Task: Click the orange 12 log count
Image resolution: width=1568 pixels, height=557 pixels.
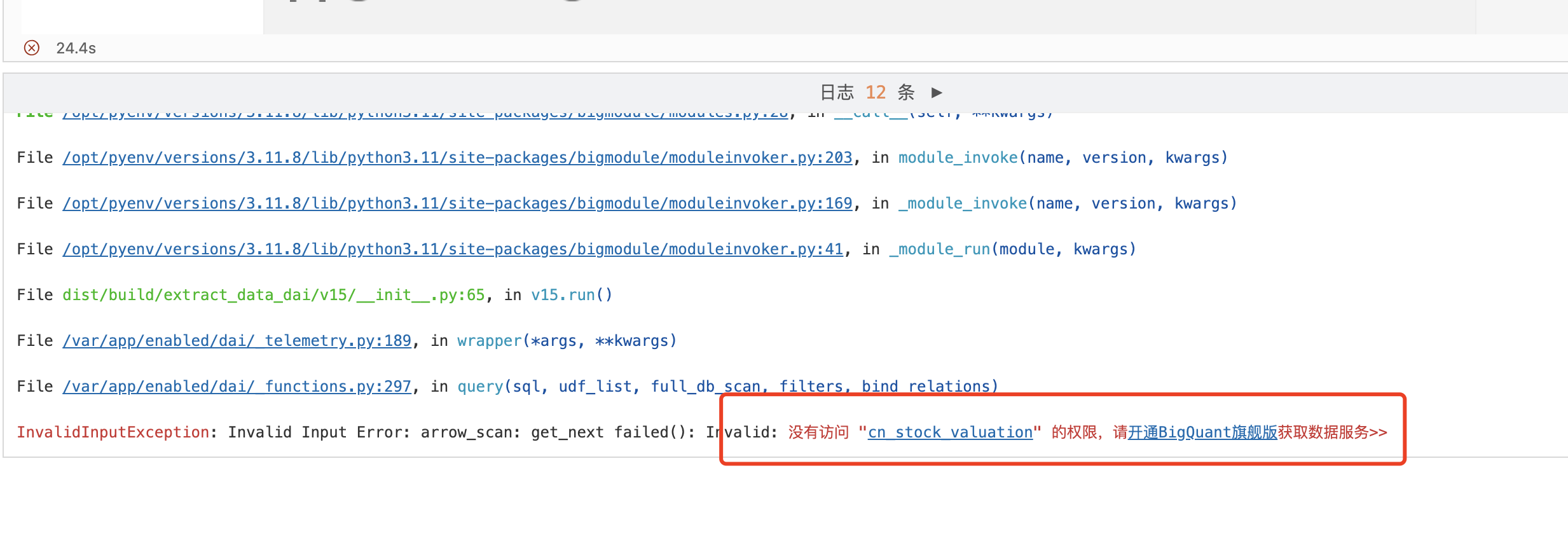Action: point(876,93)
